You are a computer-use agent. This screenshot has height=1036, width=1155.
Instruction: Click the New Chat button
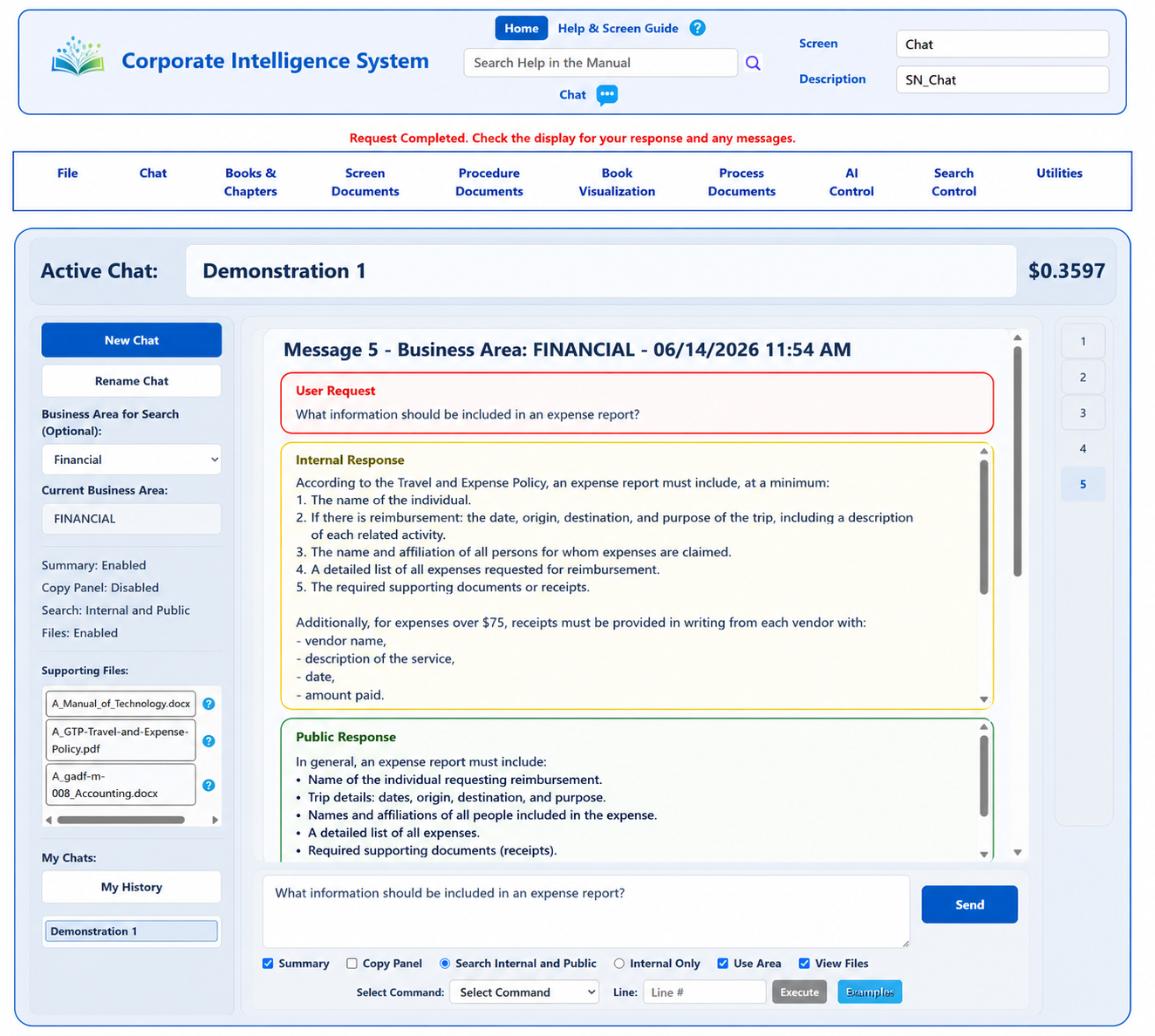pos(132,340)
